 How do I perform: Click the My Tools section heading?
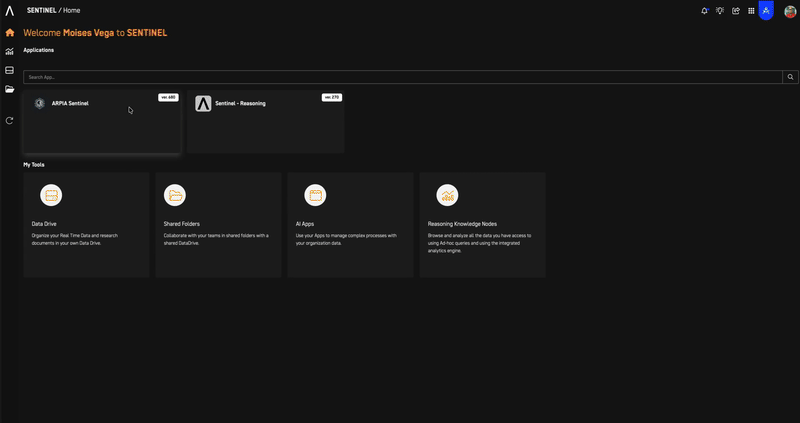(x=34, y=165)
